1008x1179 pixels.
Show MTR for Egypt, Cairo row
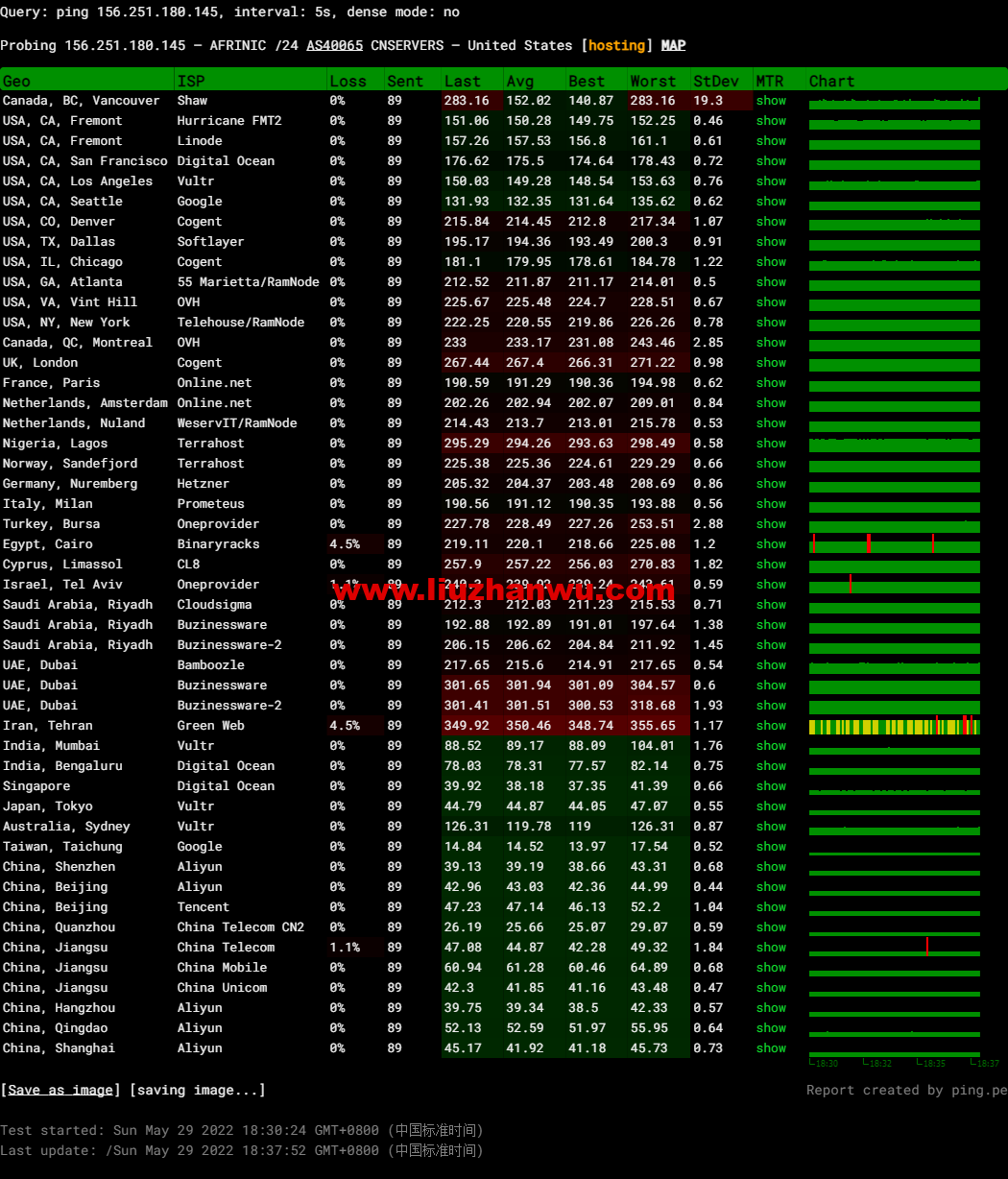click(x=771, y=544)
